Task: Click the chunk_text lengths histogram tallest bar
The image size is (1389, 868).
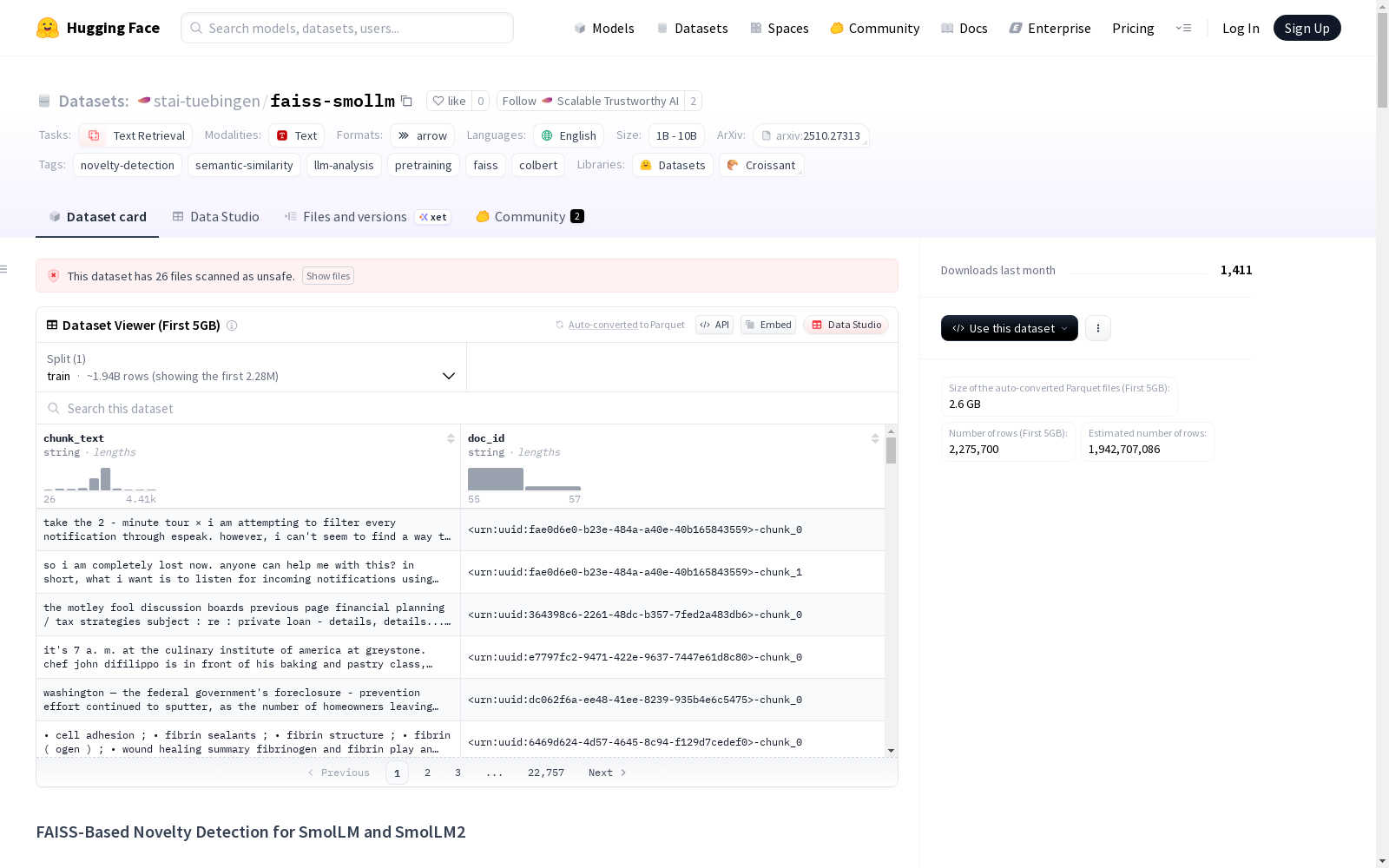Action: (x=106, y=479)
